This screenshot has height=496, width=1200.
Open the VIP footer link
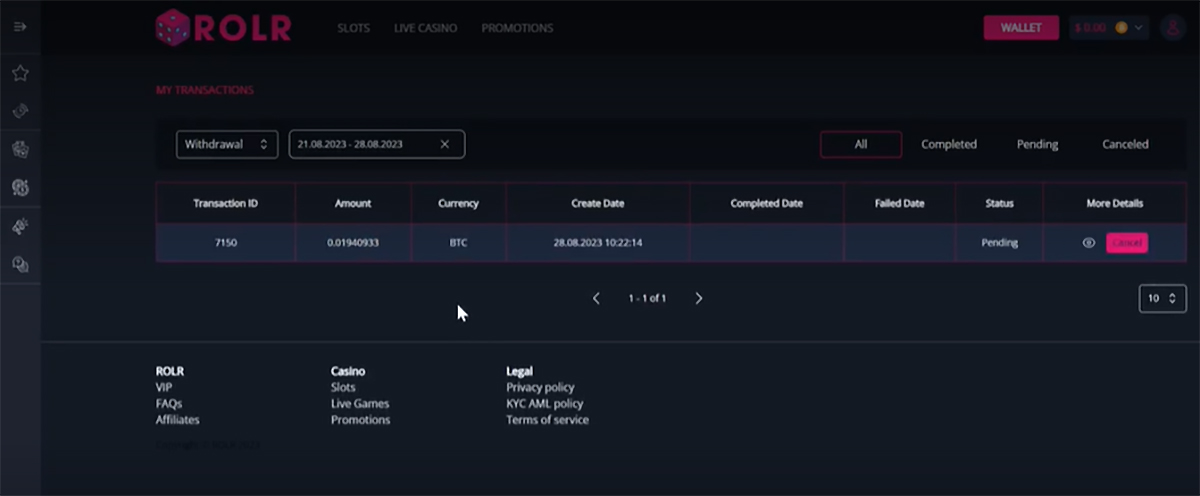pyautogui.click(x=164, y=387)
